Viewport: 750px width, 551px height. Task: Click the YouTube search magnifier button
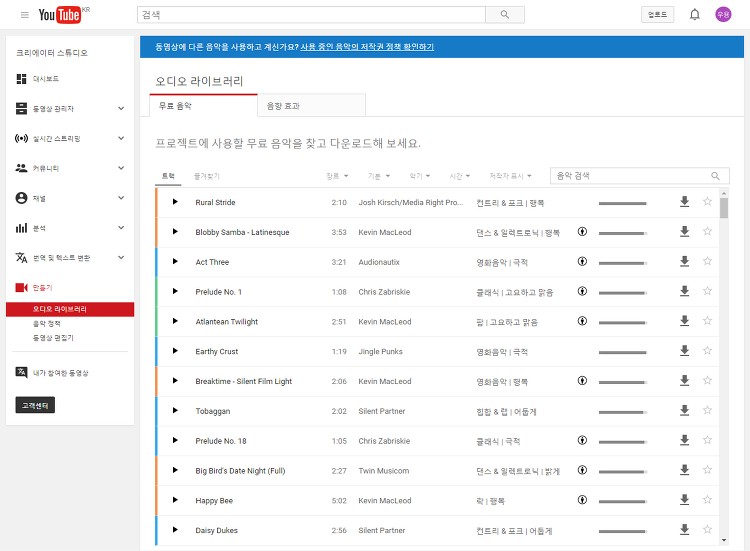click(505, 15)
